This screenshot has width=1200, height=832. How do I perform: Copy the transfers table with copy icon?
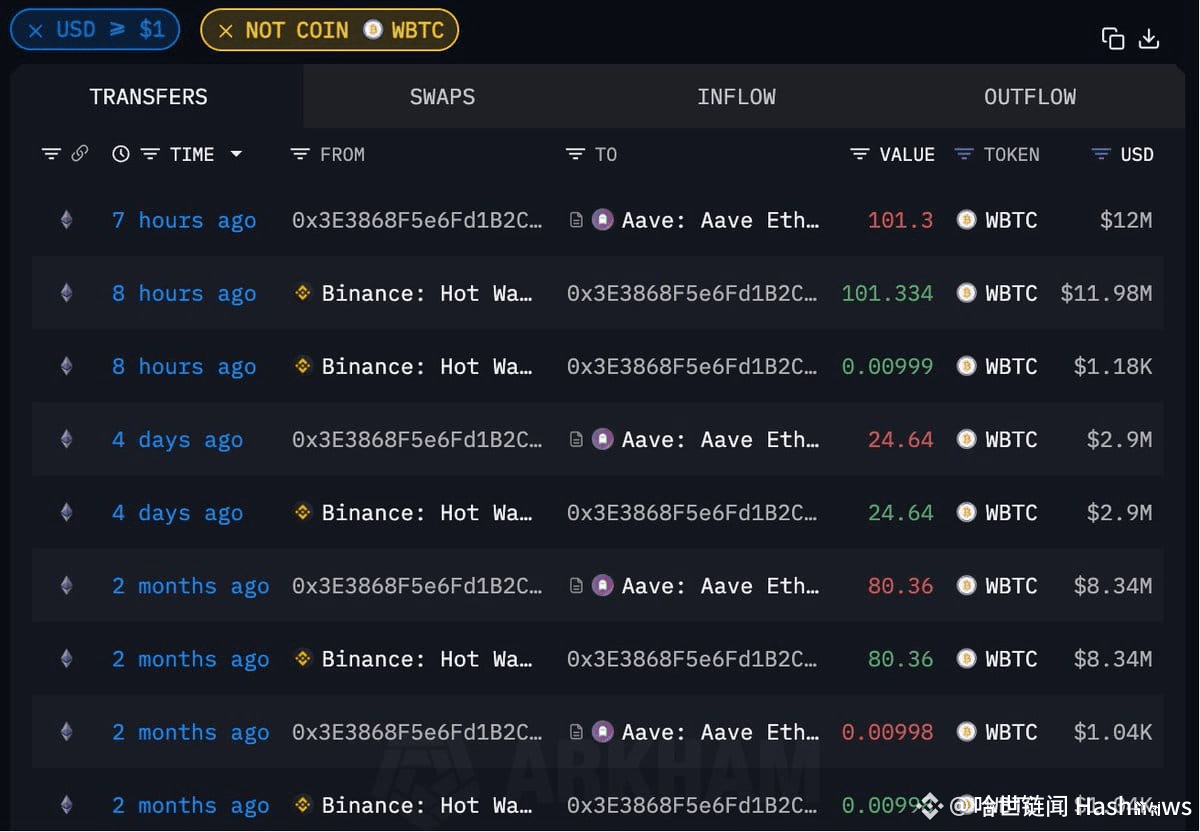[x=1113, y=39]
